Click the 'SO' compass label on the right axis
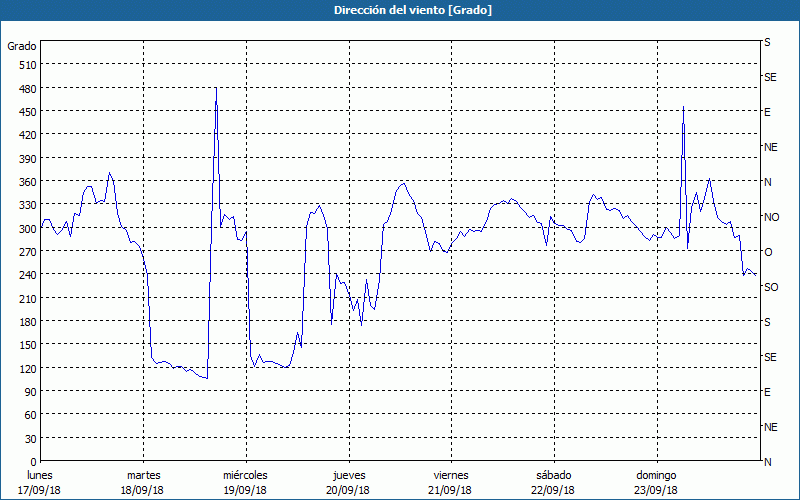The image size is (800, 500). (771, 287)
